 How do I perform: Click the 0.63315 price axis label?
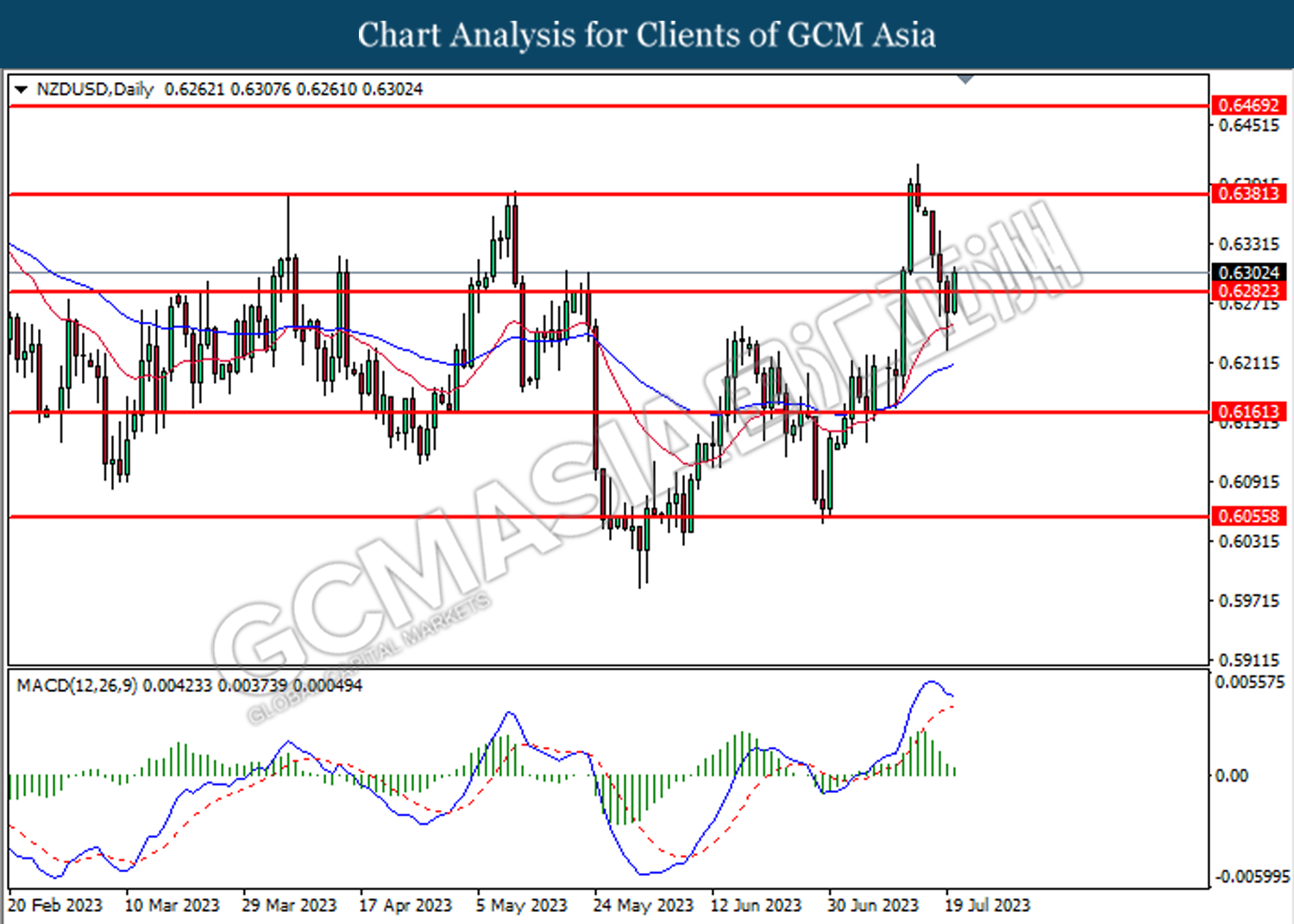(x=1249, y=244)
